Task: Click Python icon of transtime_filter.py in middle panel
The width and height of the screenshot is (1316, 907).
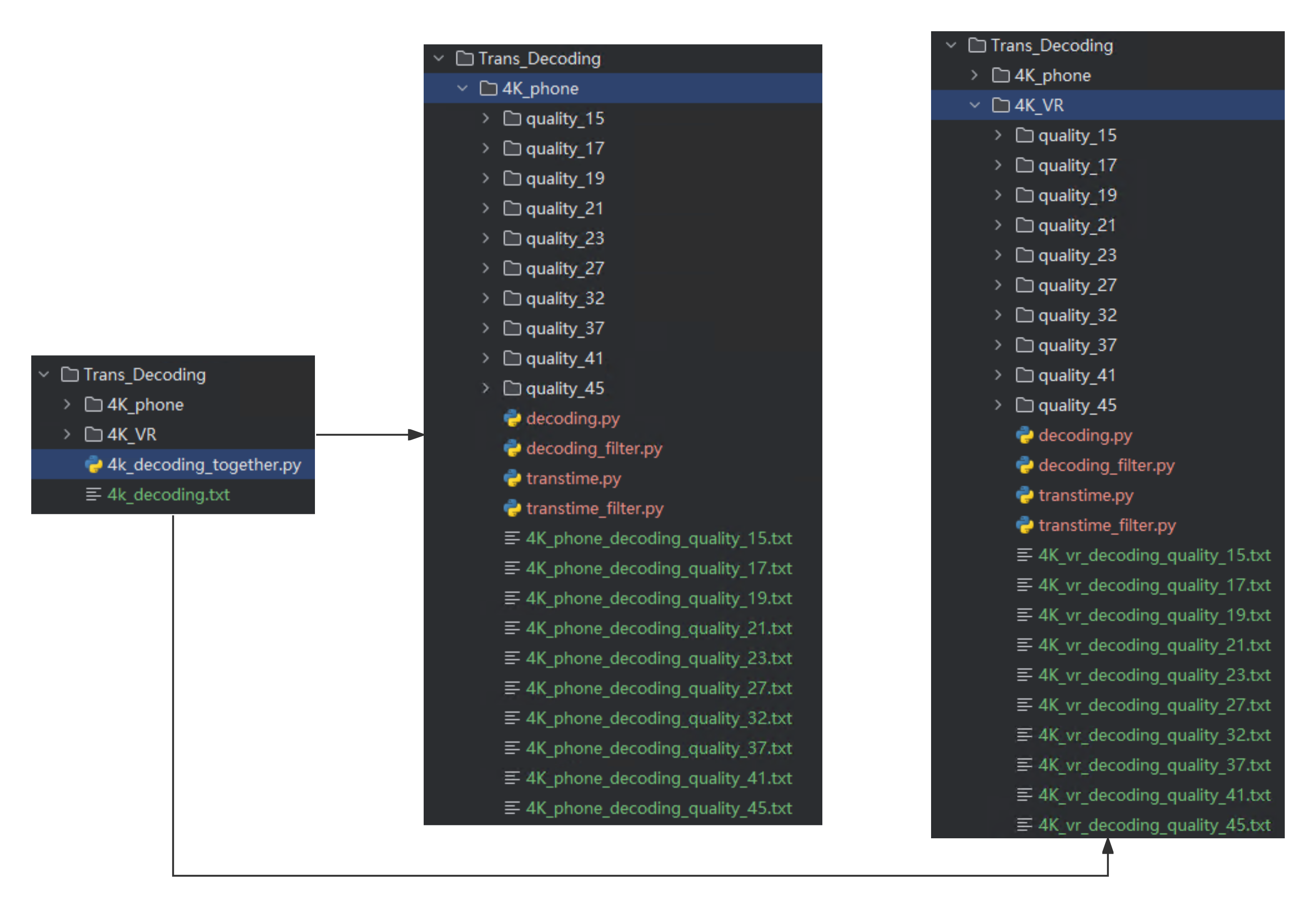Action: pyautogui.click(x=512, y=508)
